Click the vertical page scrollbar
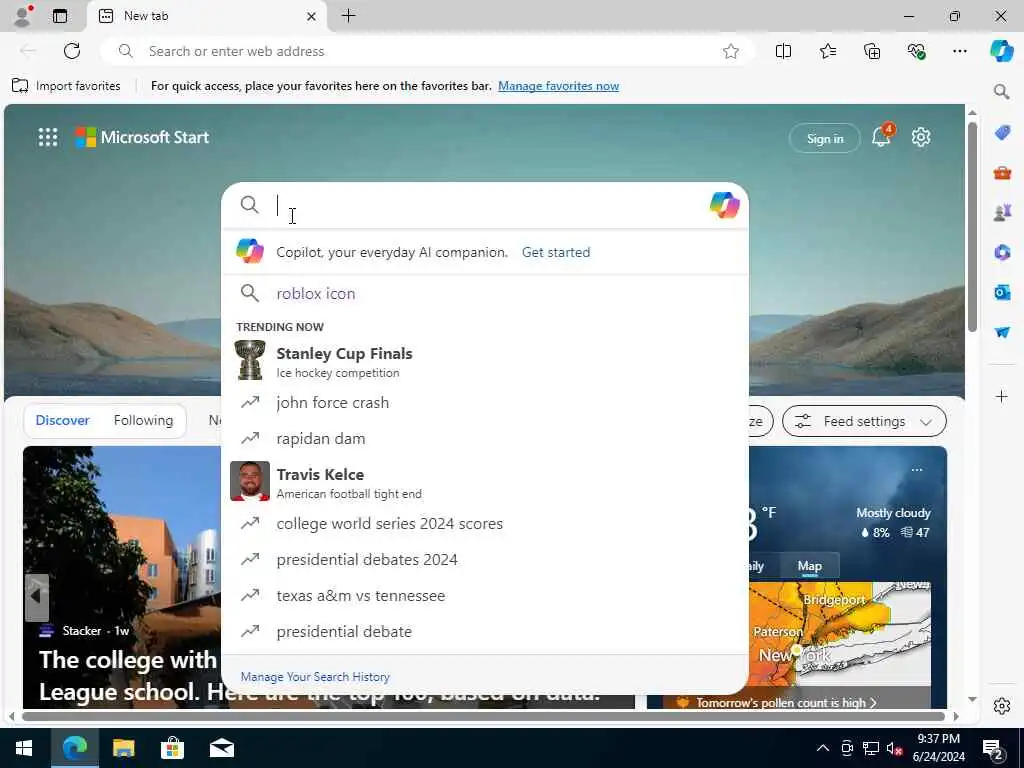 pos(972,225)
